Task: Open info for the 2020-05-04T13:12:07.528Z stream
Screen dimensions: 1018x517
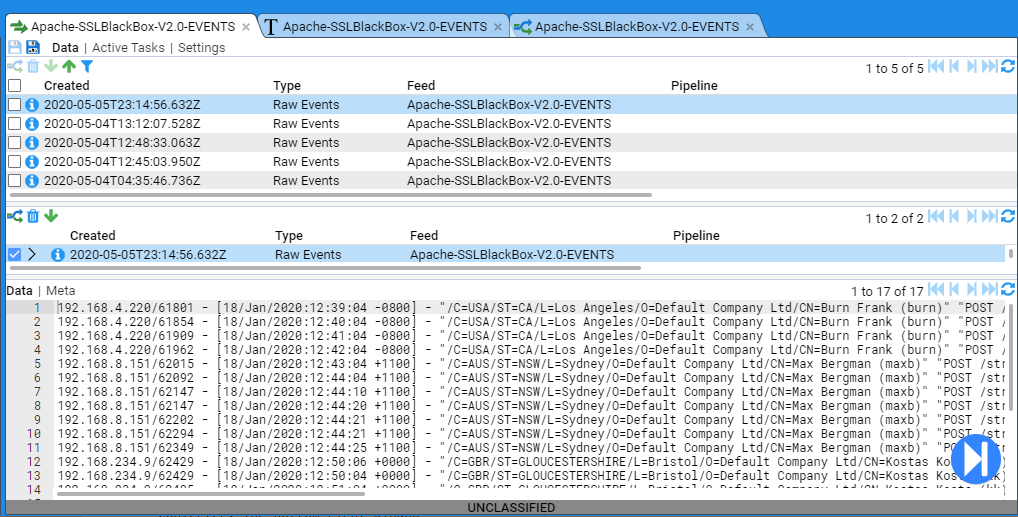Action: click(x=32, y=124)
